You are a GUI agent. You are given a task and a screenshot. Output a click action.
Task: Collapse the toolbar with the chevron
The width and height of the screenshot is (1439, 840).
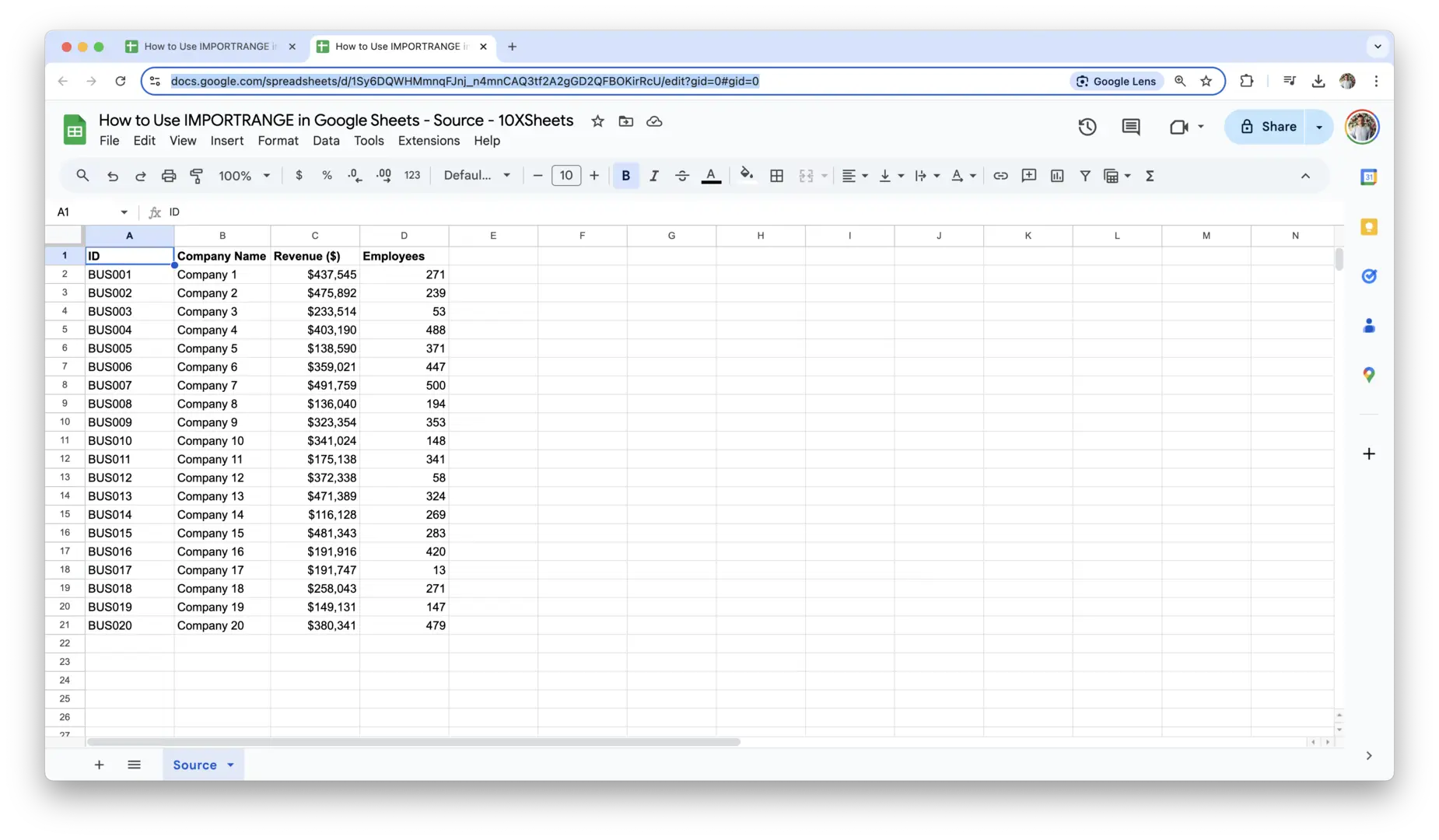(x=1306, y=176)
